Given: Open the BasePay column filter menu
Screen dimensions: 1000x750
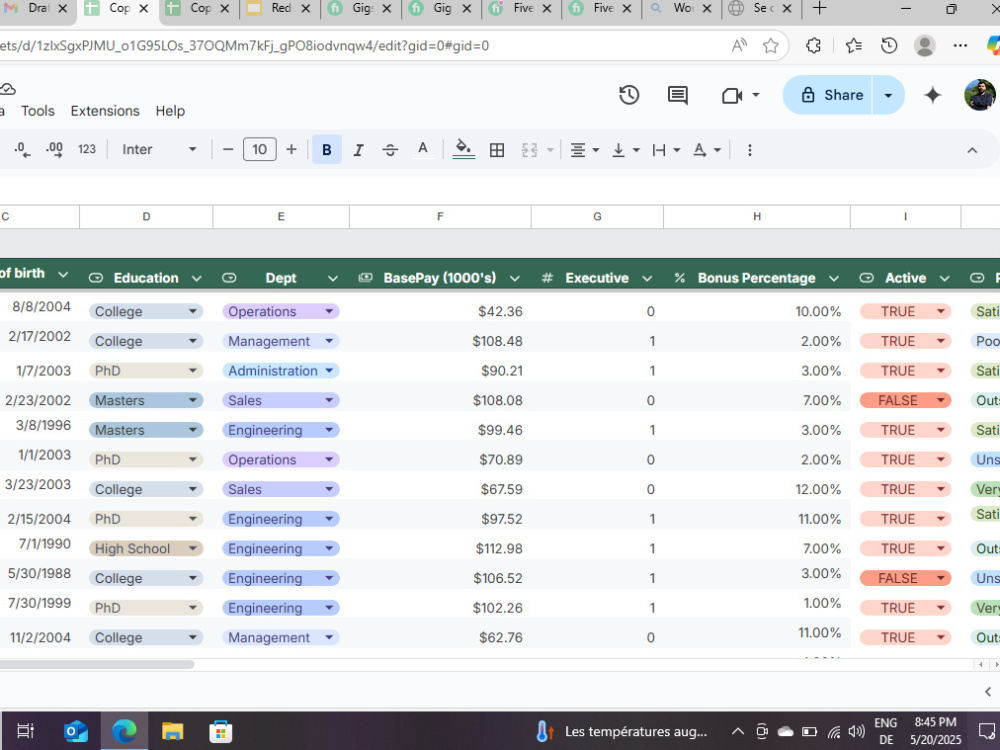Looking at the screenshot, I should (x=514, y=277).
